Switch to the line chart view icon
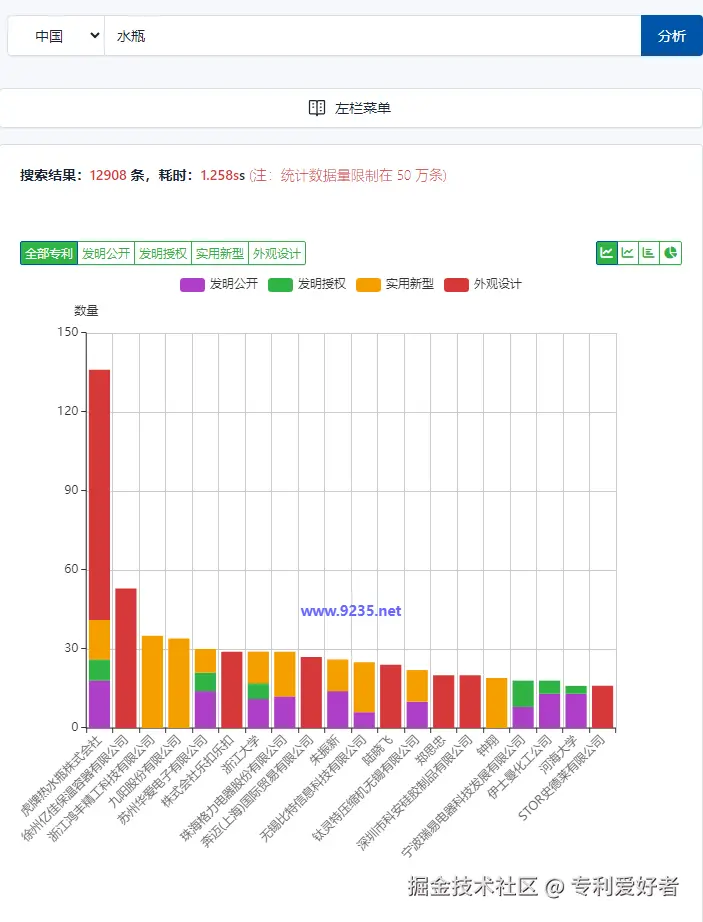The image size is (703, 922). point(627,253)
